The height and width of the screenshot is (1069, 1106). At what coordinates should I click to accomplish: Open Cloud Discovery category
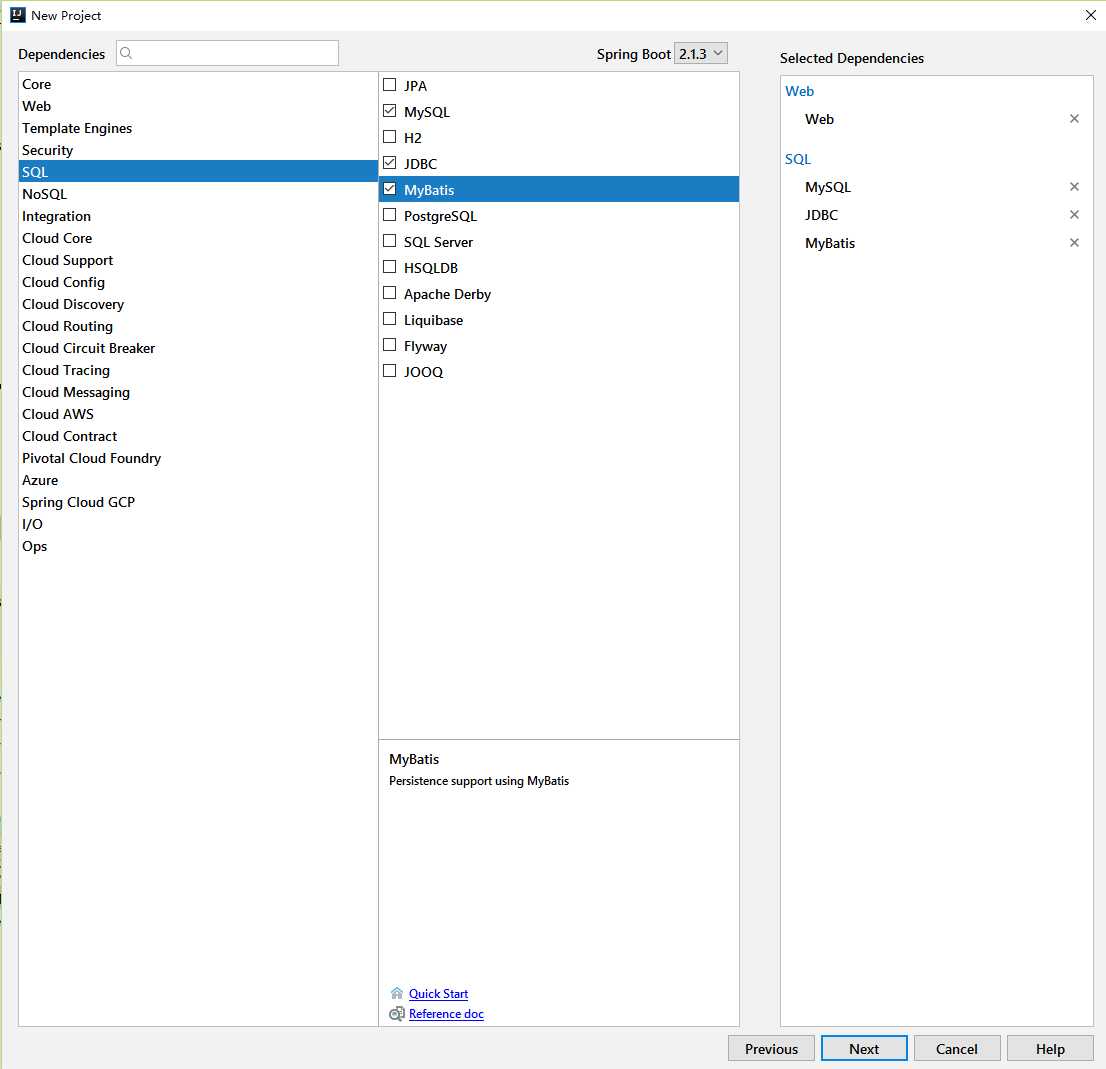pyautogui.click(x=198, y=304)
